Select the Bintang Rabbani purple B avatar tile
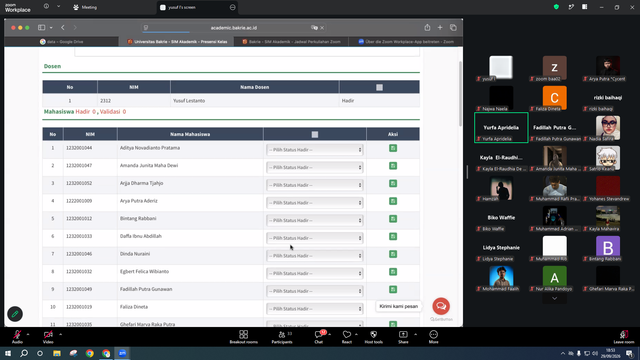This screenshot has width=640, height=360. (x=608, y=248)
